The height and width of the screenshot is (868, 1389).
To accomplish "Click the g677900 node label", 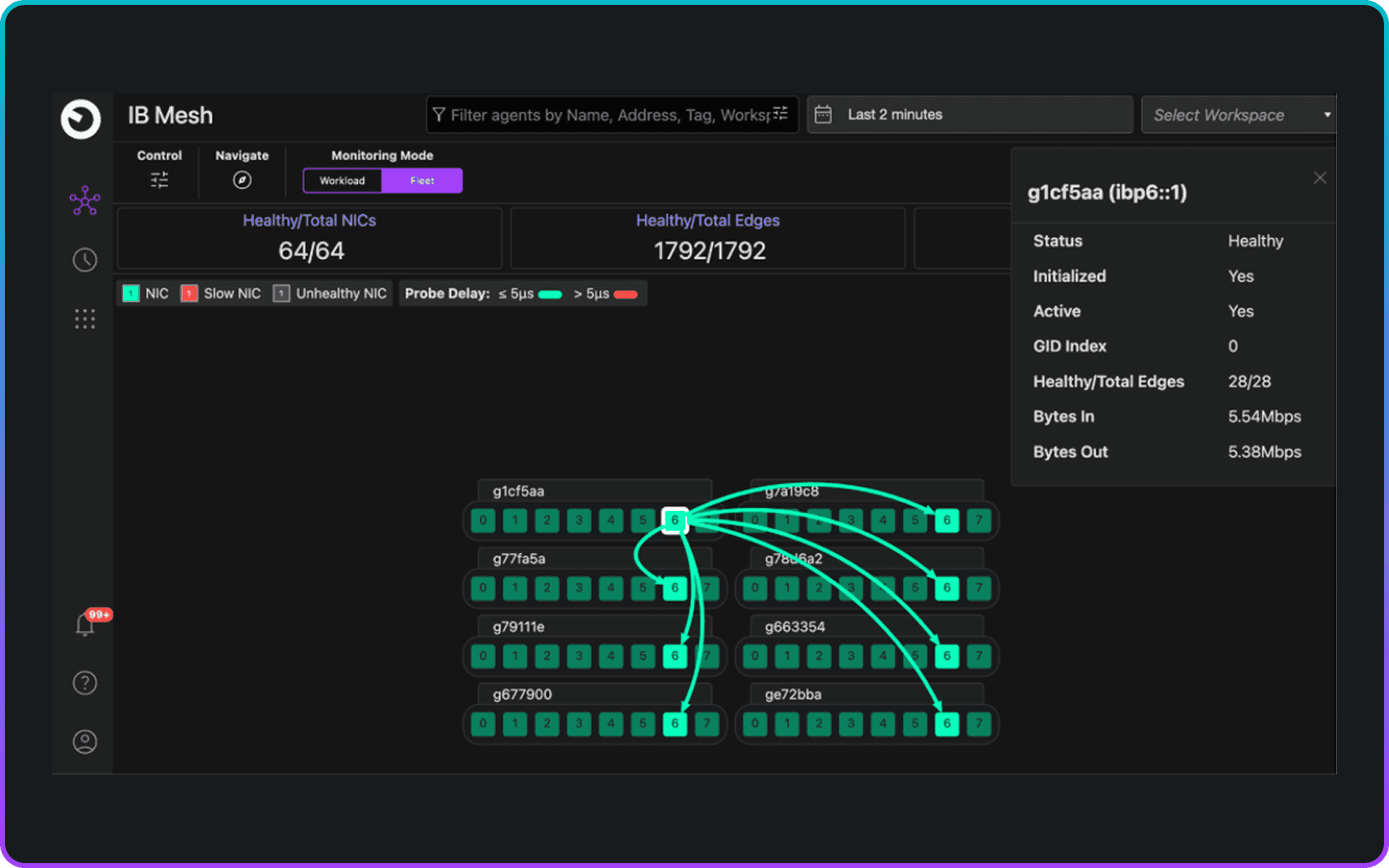I will pos(523,694).
